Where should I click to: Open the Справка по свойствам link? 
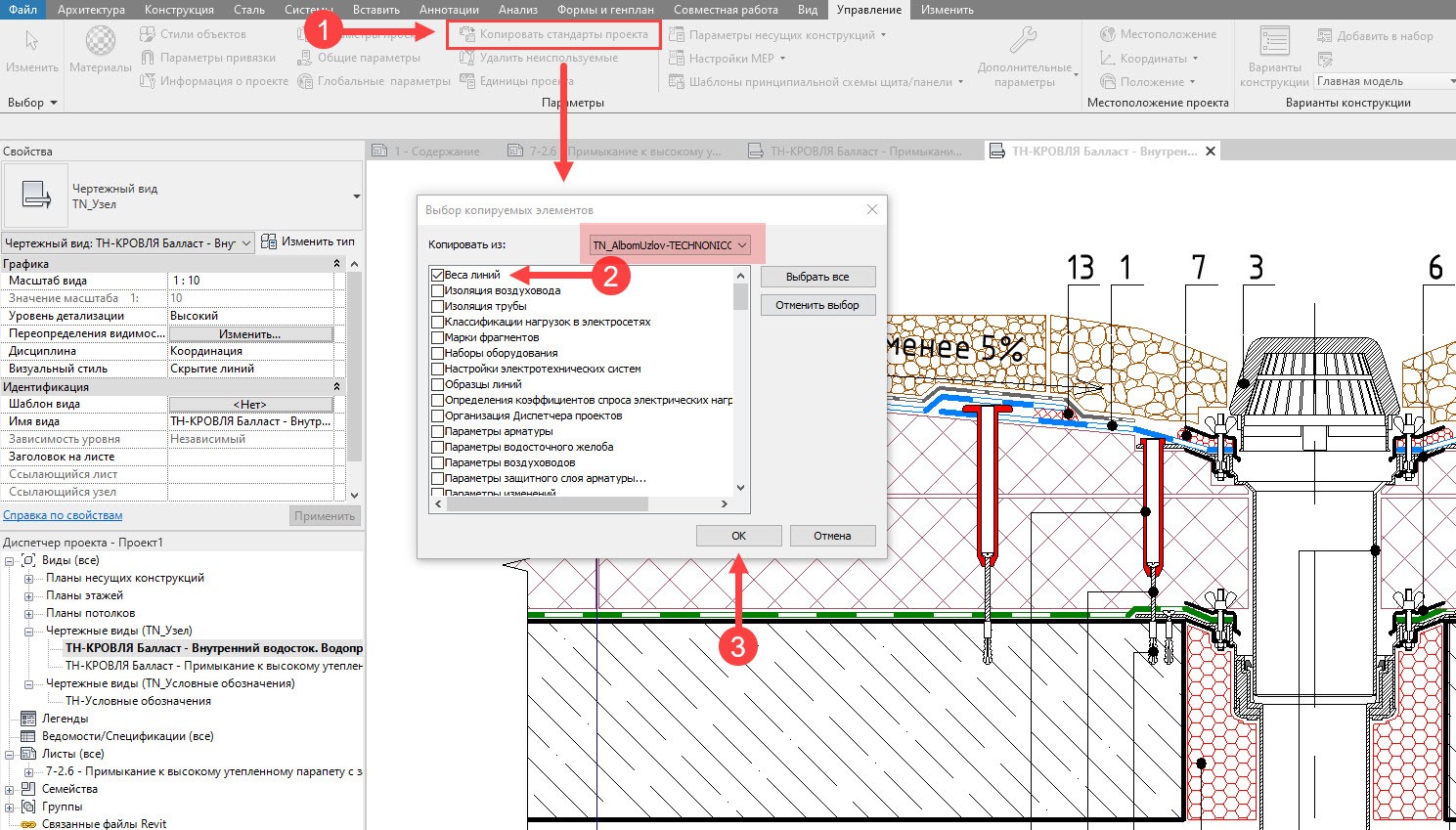(62, 515)
